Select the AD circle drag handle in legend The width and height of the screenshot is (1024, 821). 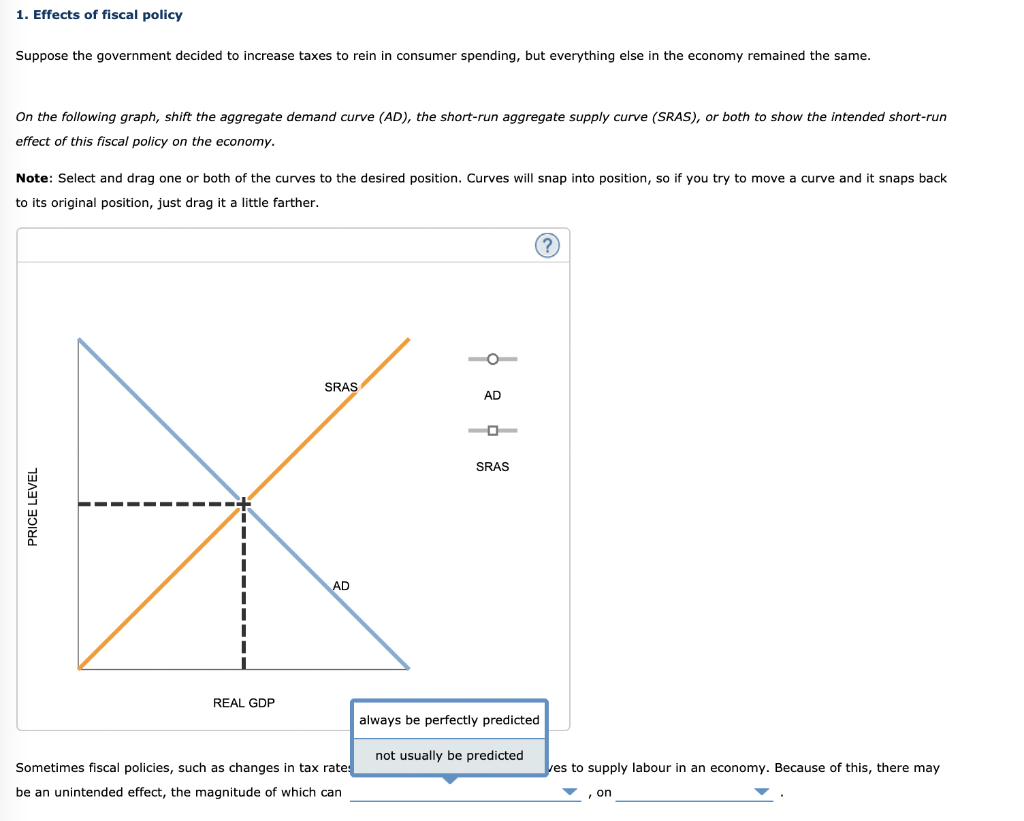(x=492, y=358)
